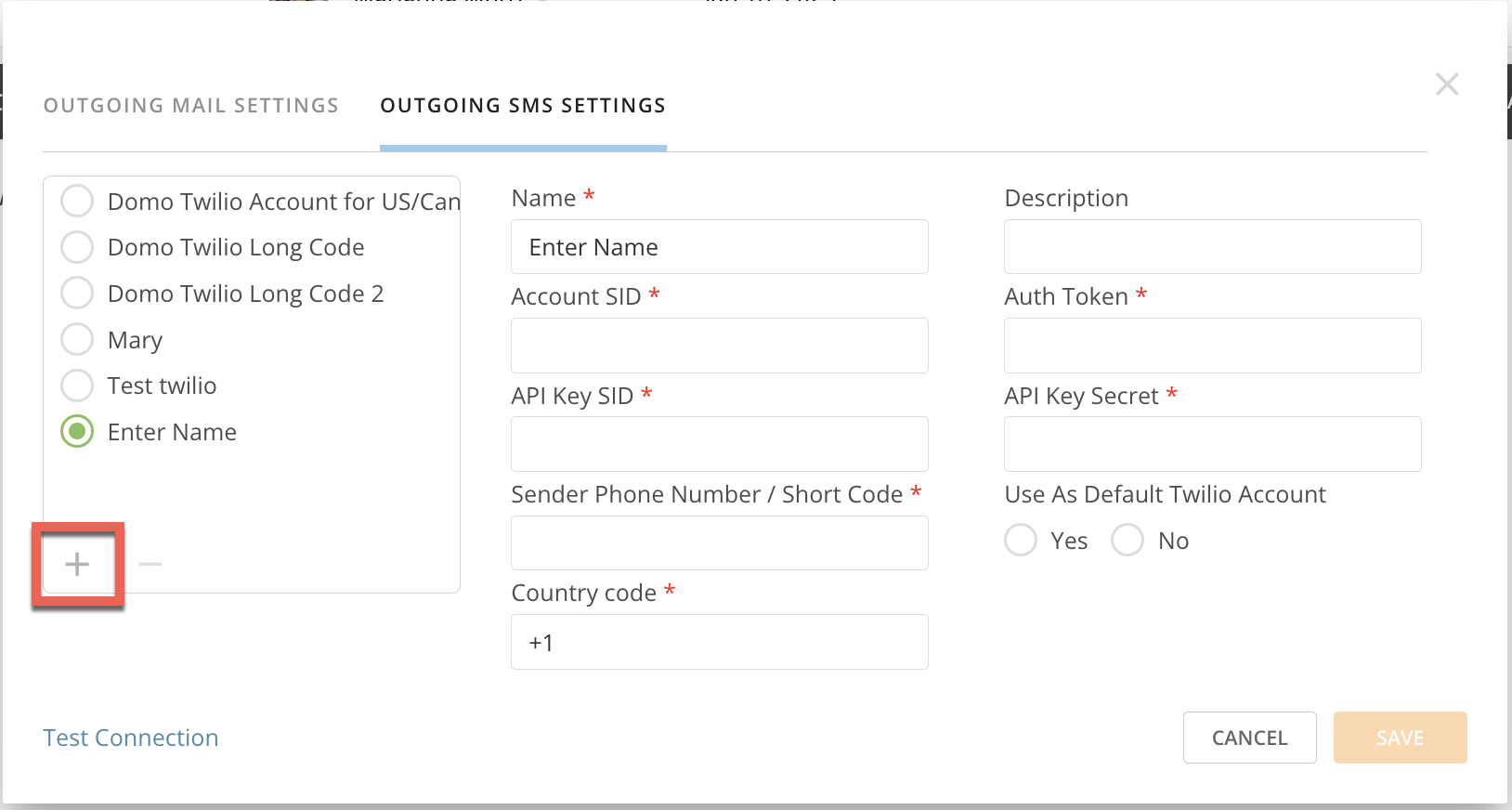Click into the Name field

coord(719,246)
